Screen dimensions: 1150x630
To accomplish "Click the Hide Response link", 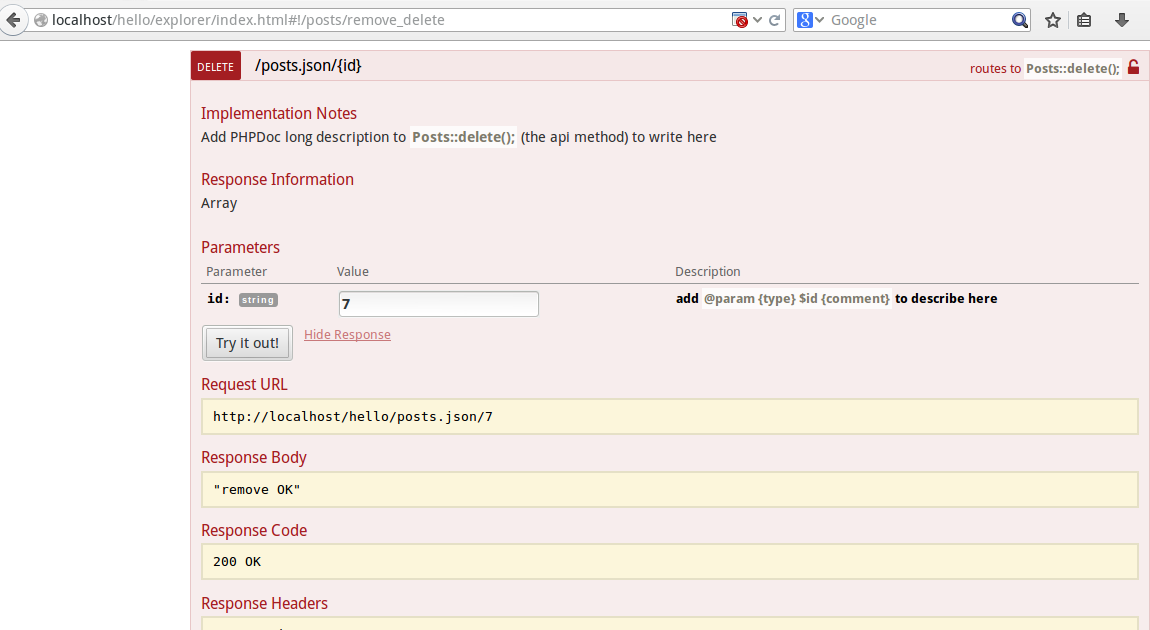I will (347, 334).
